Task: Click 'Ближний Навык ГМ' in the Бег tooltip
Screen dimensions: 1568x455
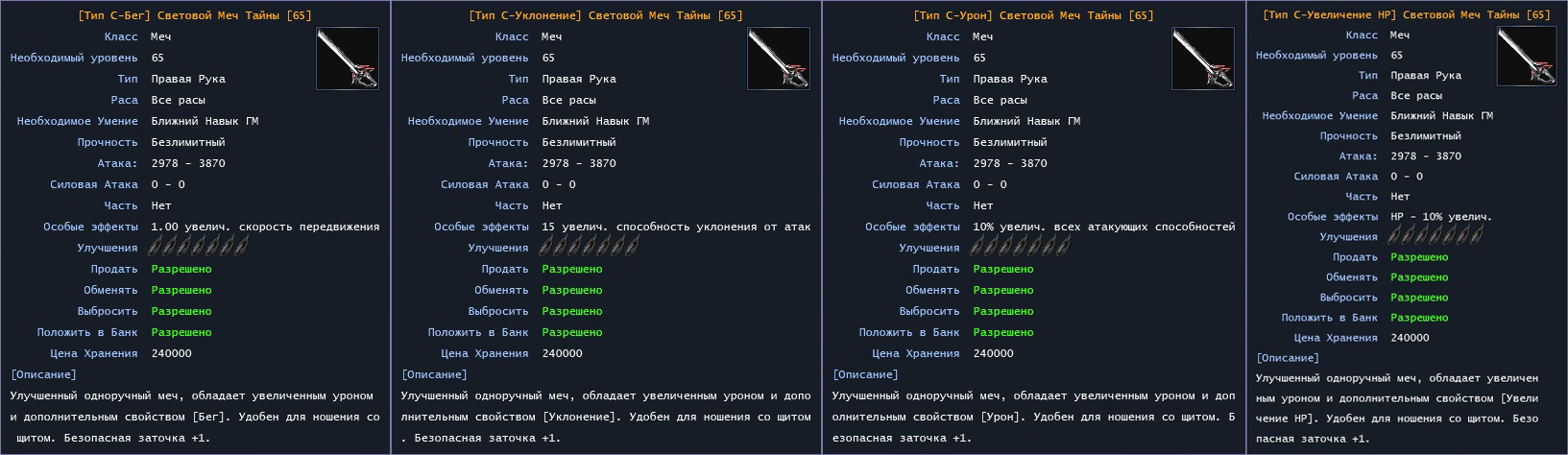Action: (205, 121)
